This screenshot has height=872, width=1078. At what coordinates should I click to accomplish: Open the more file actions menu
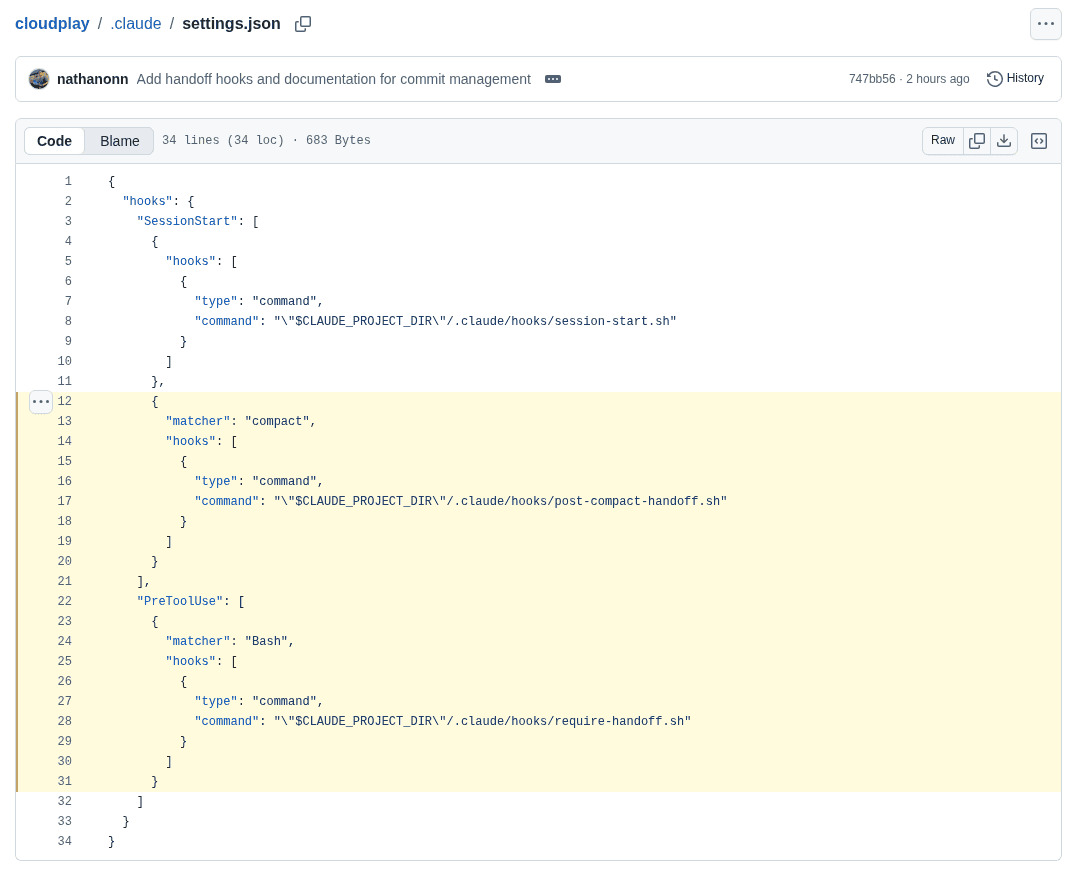pos(1045,24)
